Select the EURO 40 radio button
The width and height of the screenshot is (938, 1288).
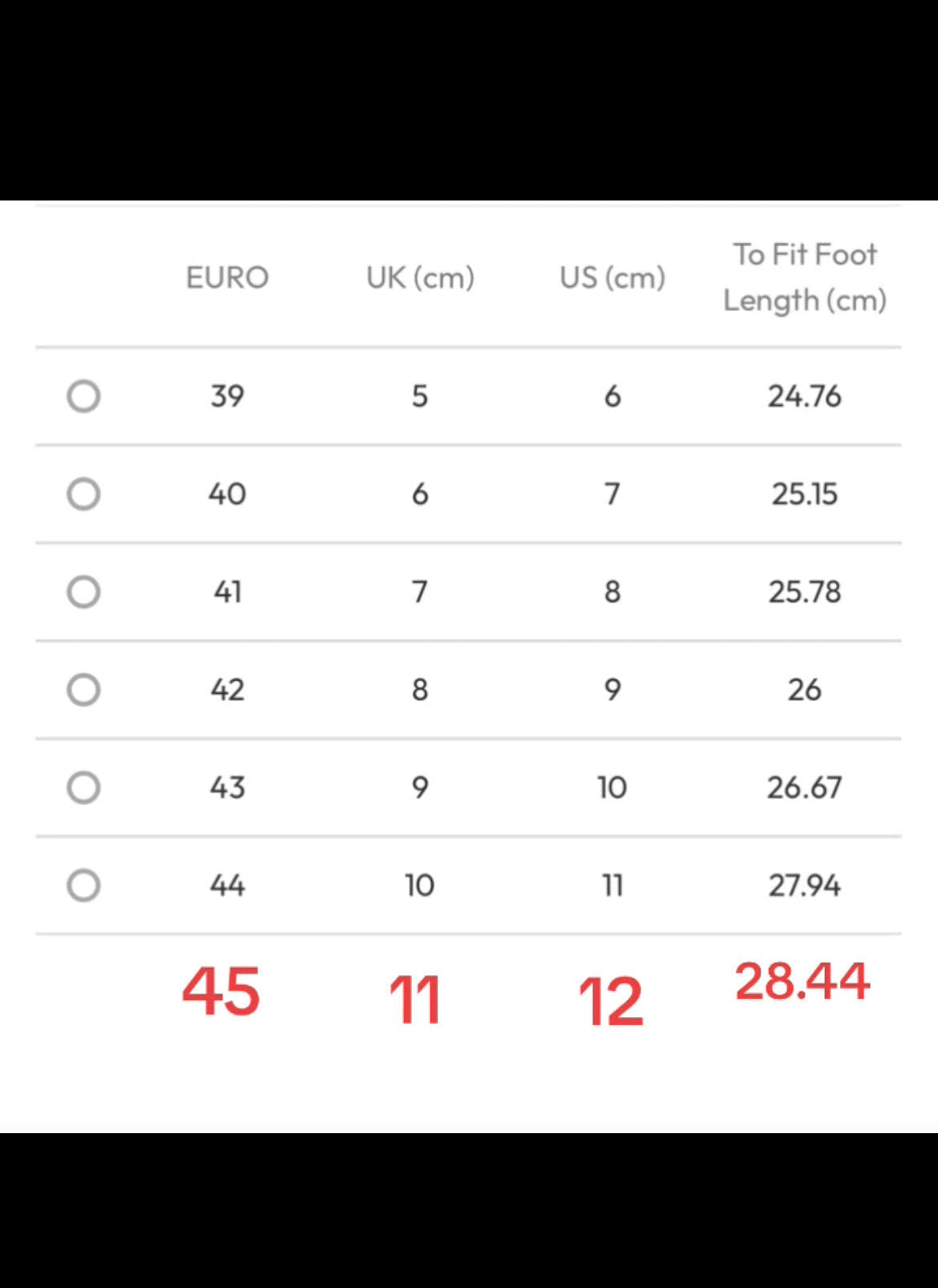pos(83,494)
